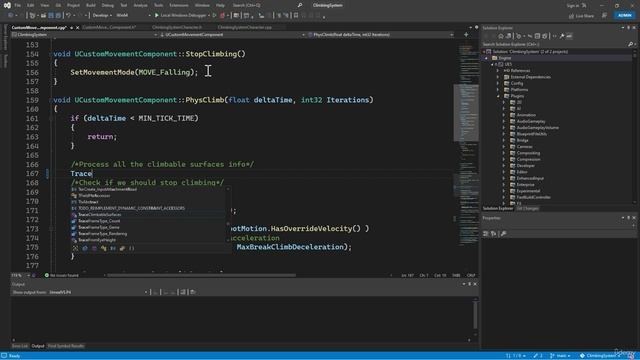Click the Collapse All icon in Solution Explorer toolbar
640x360 pixels.
tap(537, 36)
